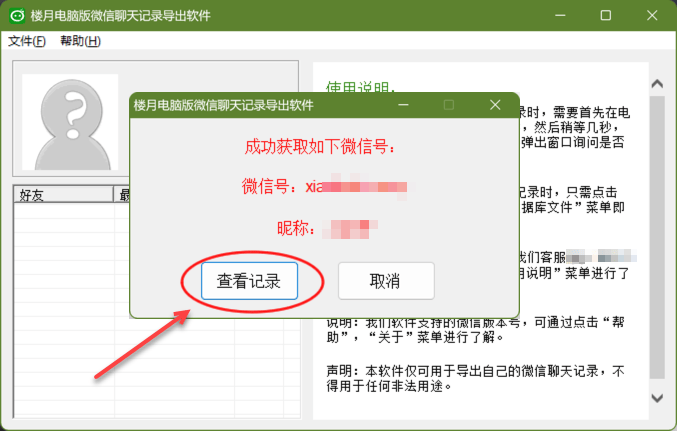Viewport: 677px width, 431px height.
Task: Open the 帮助(H) menu
Action: pyautogui.click(x=80, y=41)
